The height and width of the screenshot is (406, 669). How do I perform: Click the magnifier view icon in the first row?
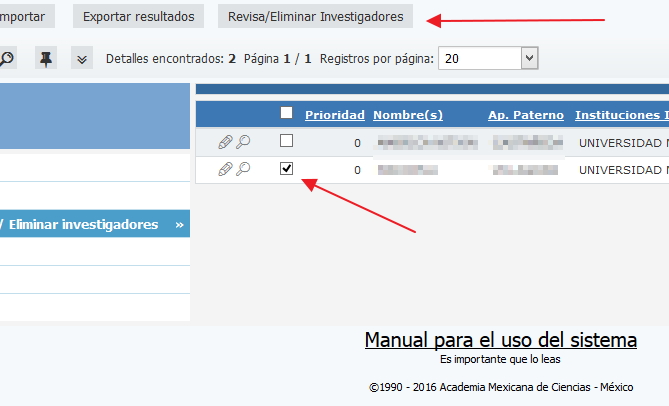point(243,142)
